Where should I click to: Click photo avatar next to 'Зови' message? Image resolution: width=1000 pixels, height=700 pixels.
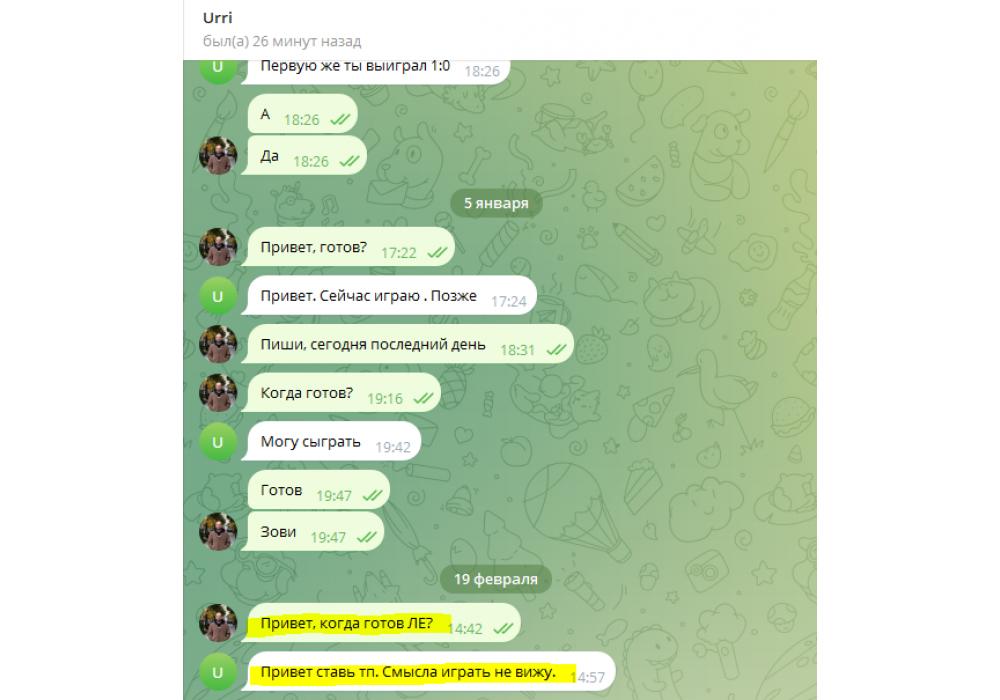(x=218, y=532)
